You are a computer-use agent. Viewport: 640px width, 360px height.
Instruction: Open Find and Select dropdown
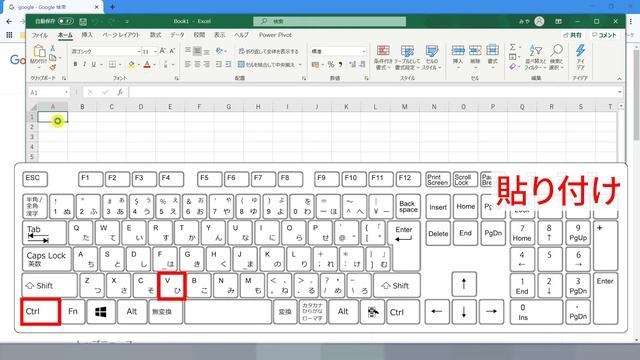556,57
